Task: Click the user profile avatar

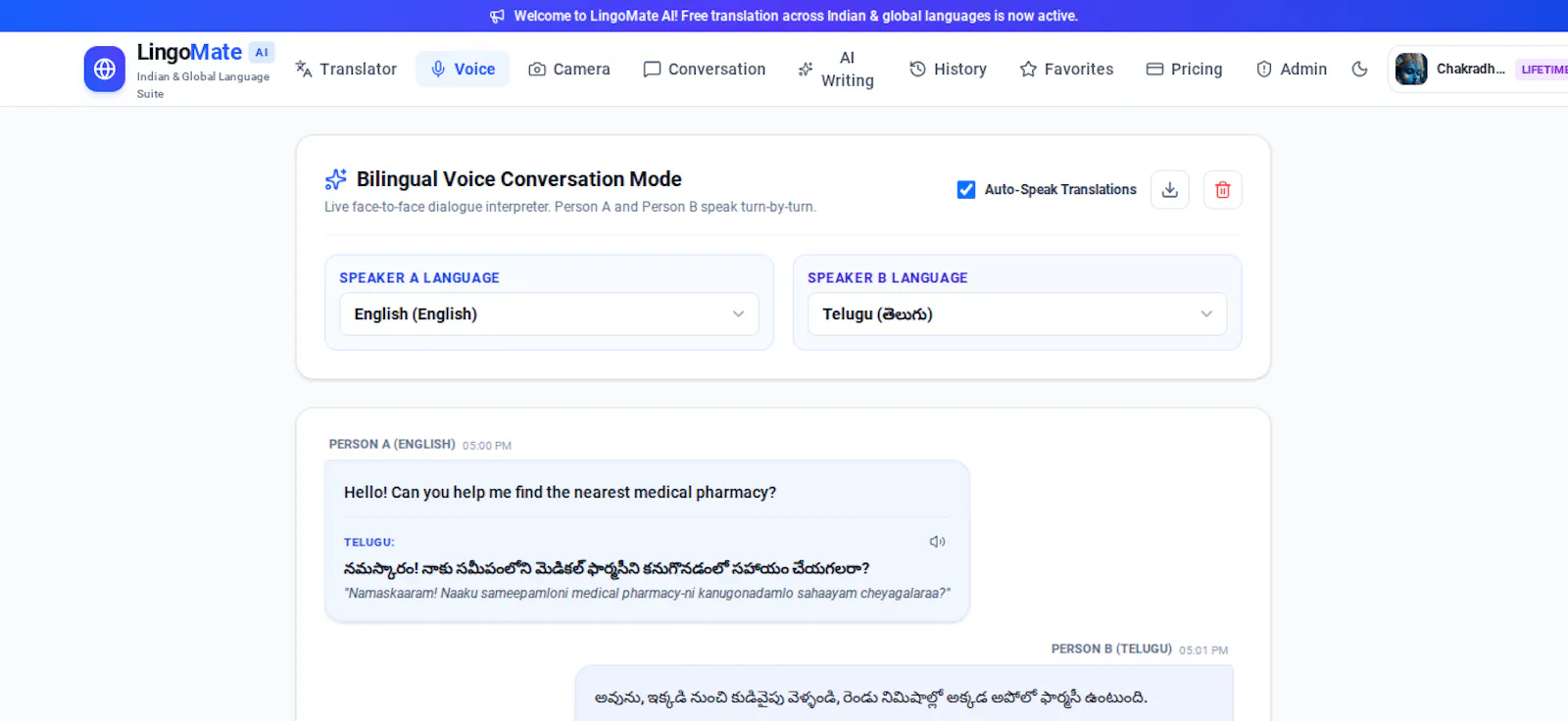Action: tap(1411, 69)
